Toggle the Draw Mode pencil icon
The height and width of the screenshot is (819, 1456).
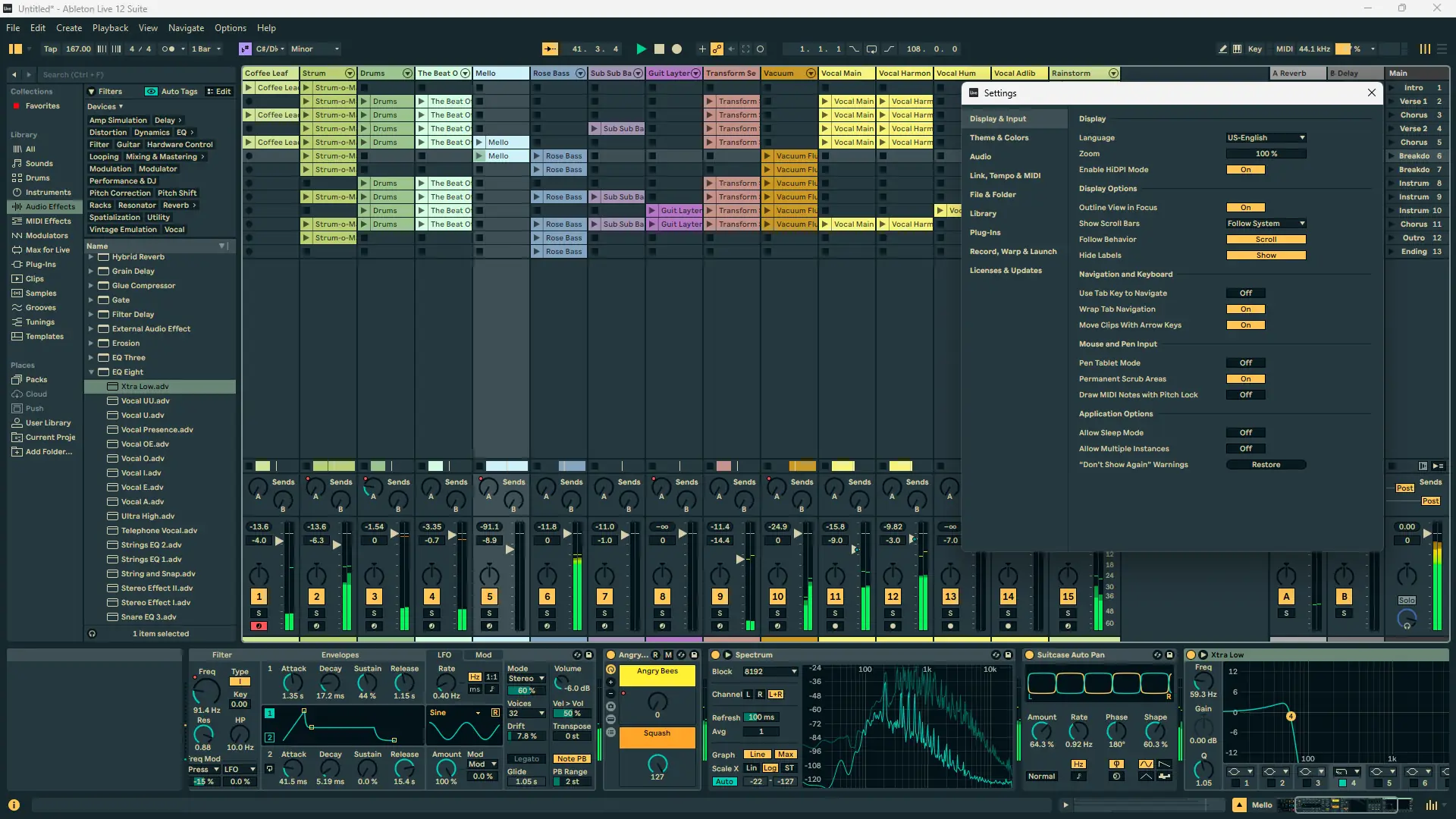pos(1222,49)
